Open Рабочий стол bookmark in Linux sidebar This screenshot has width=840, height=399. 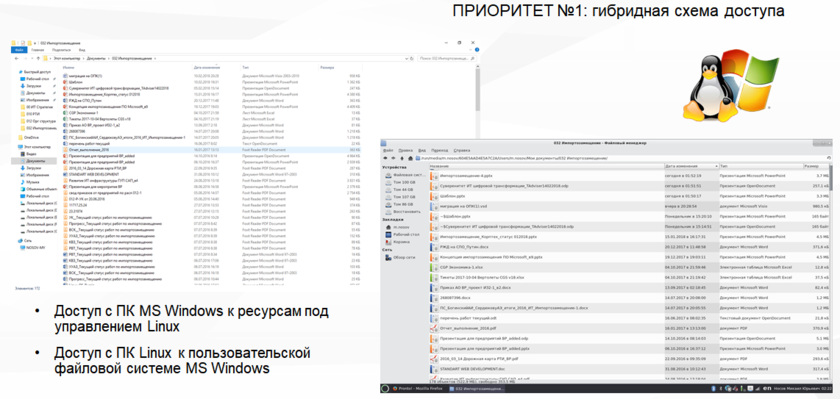click(402, 235)
